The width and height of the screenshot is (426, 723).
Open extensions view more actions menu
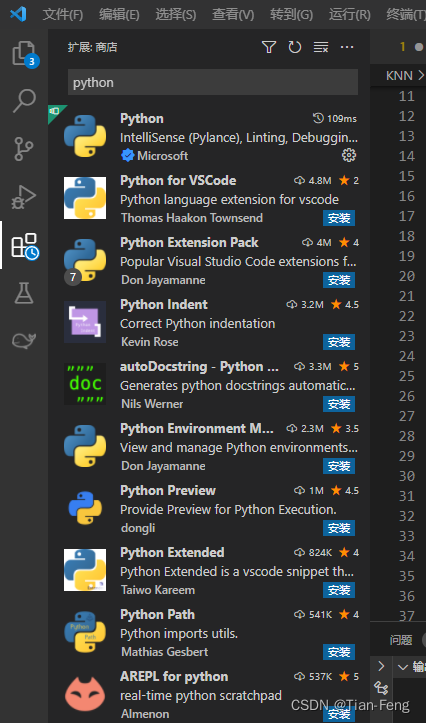tap(347, 47)
